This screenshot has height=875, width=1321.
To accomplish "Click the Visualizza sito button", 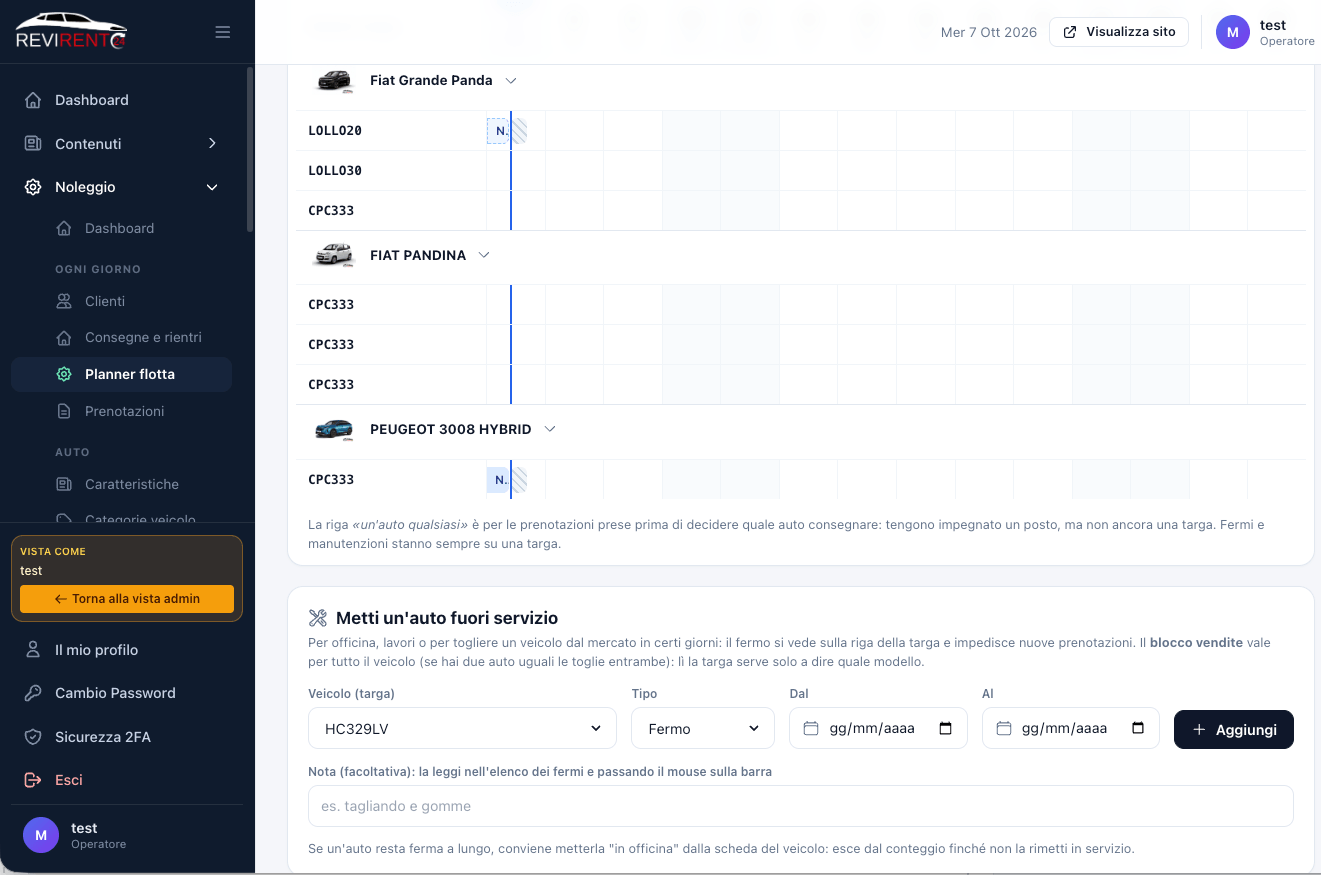I will coord(1119,32).
